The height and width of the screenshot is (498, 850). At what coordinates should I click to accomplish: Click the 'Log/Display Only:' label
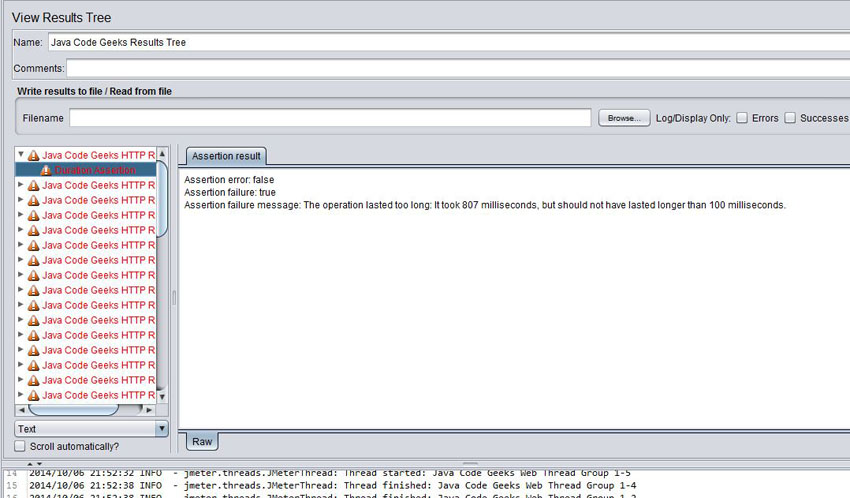[x=693, y=118]
